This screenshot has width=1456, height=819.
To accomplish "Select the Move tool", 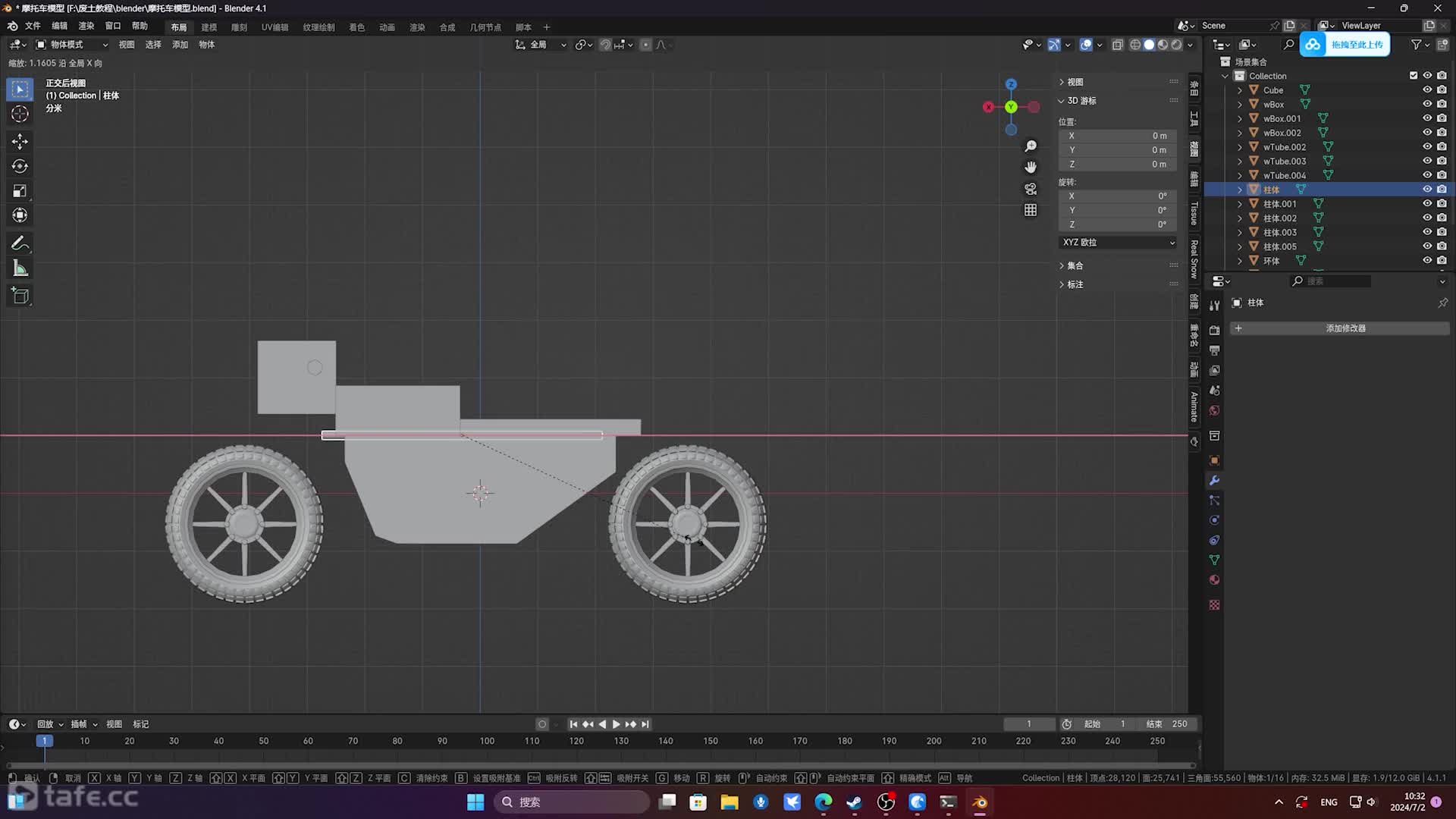I will pyautogui.click(x=20, y=142).
